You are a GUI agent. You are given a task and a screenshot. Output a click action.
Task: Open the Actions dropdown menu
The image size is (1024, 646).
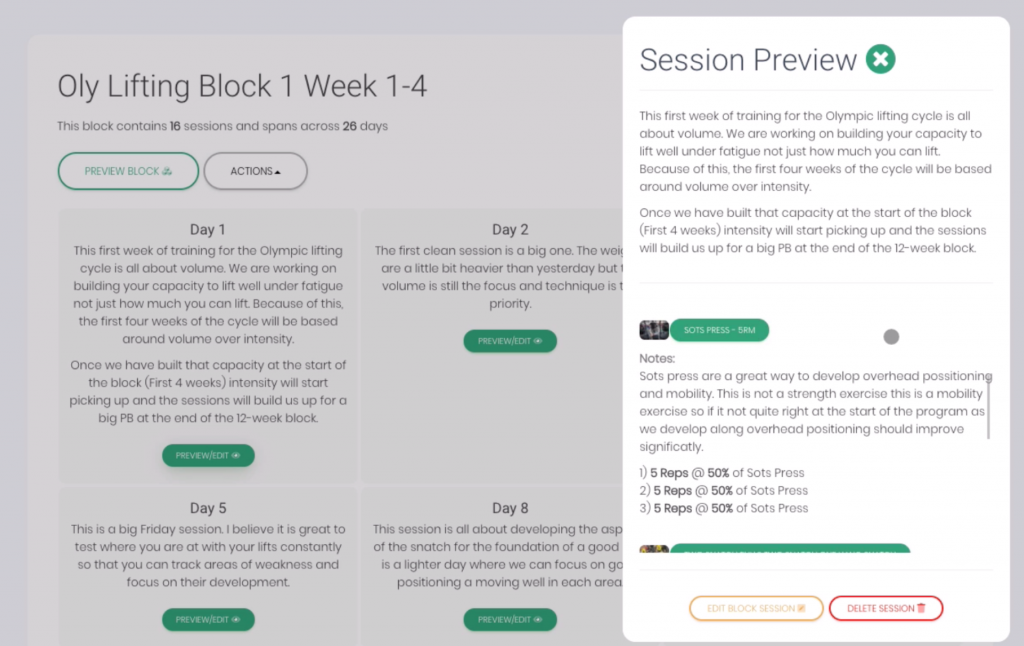[x=255, y=171]
